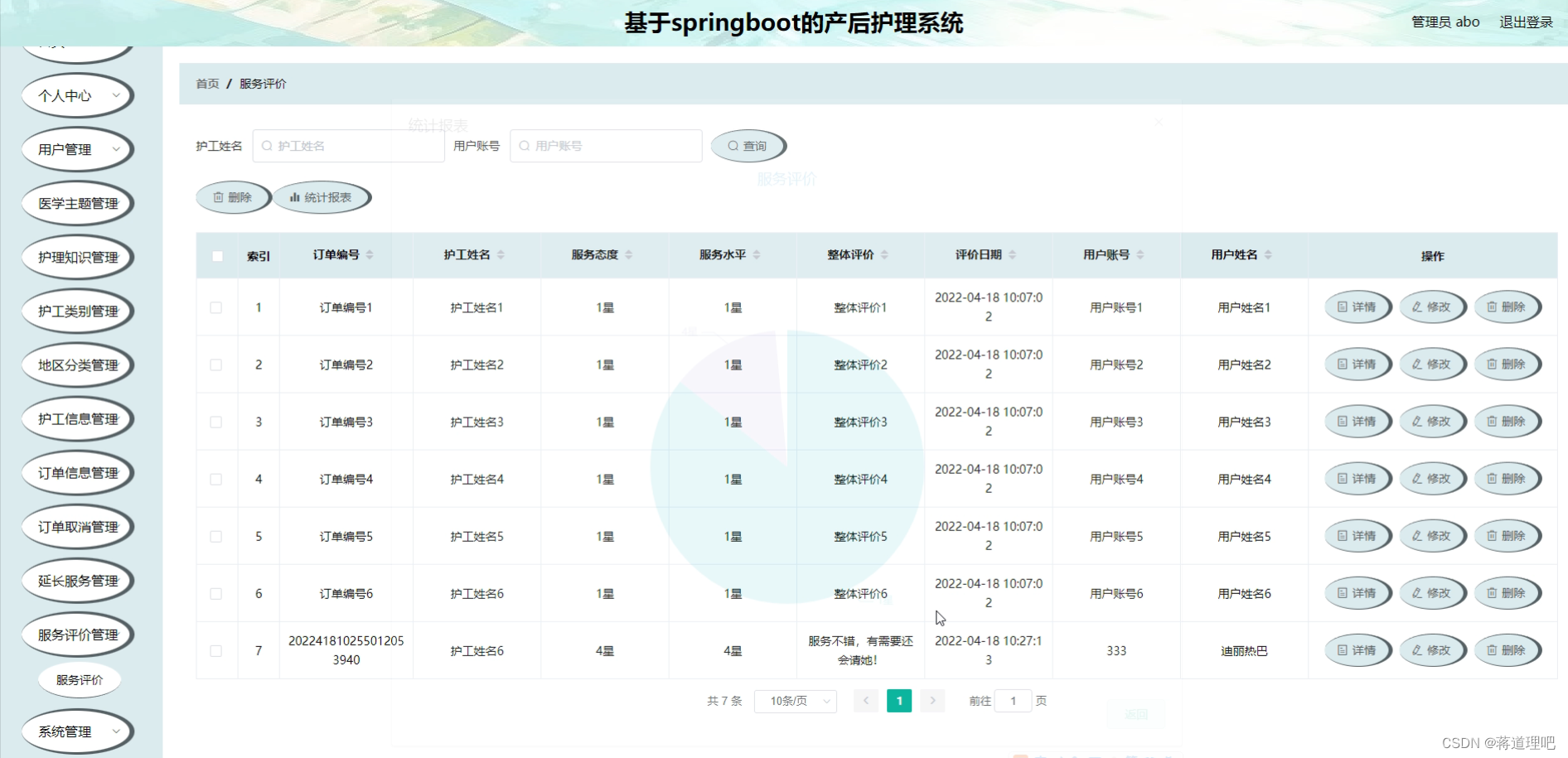Open the 10条/页 page size dropdown
This screenshot has height=758, width=1568.
tap(796, 701)
